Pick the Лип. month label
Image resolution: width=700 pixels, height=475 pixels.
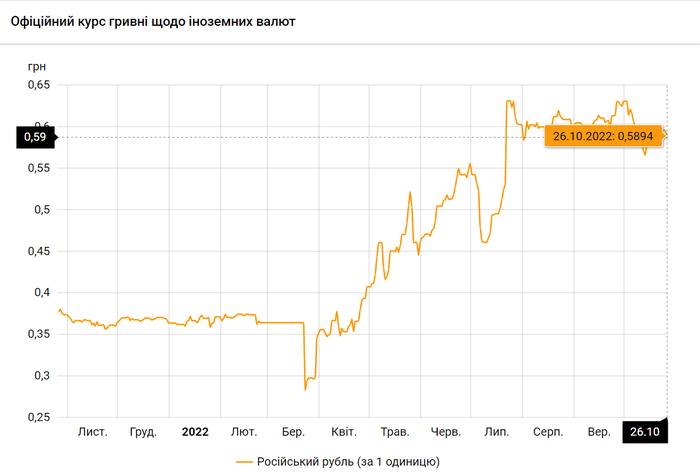496,432
